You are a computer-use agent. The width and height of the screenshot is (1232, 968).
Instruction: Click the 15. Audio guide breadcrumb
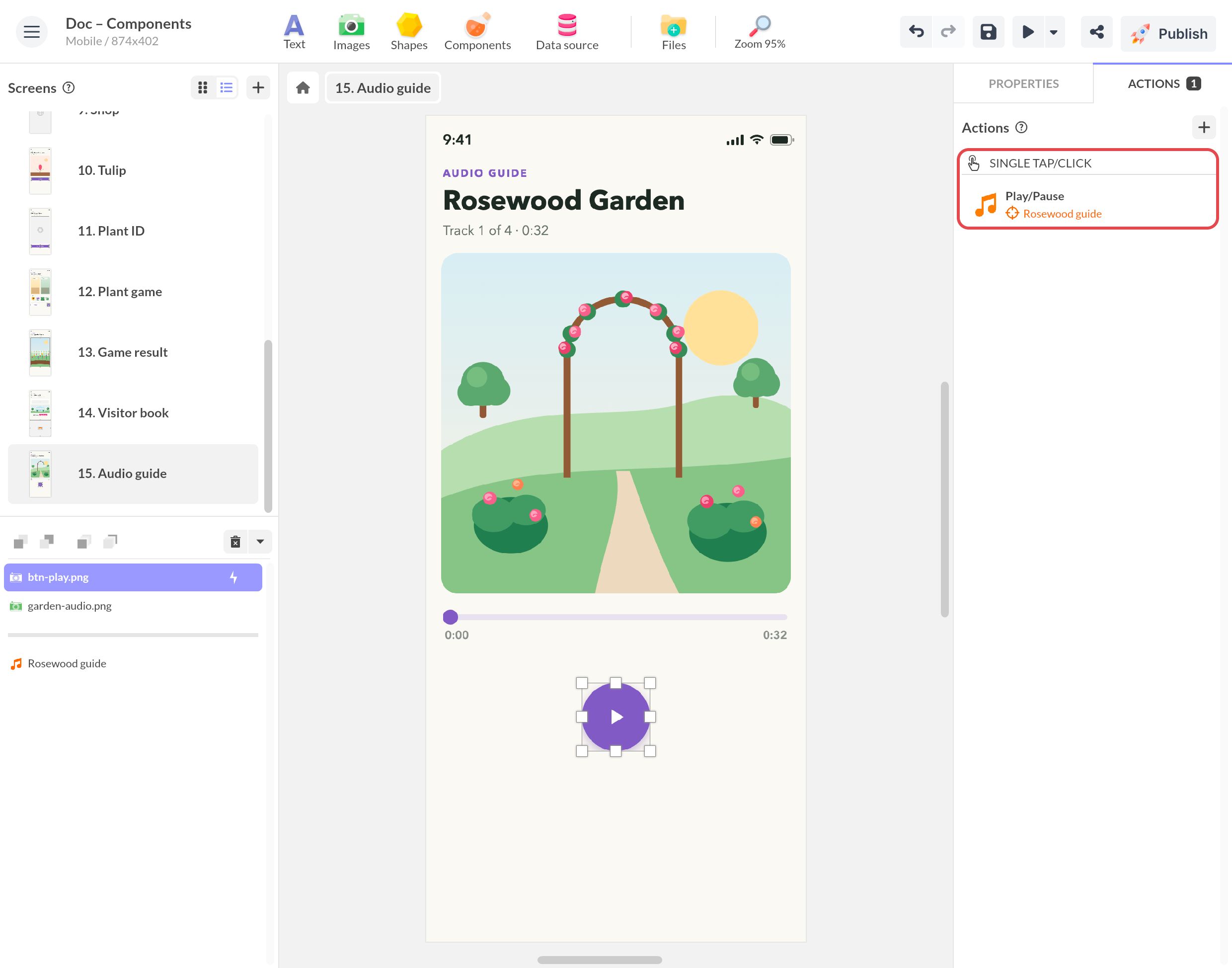coord(383,88)
